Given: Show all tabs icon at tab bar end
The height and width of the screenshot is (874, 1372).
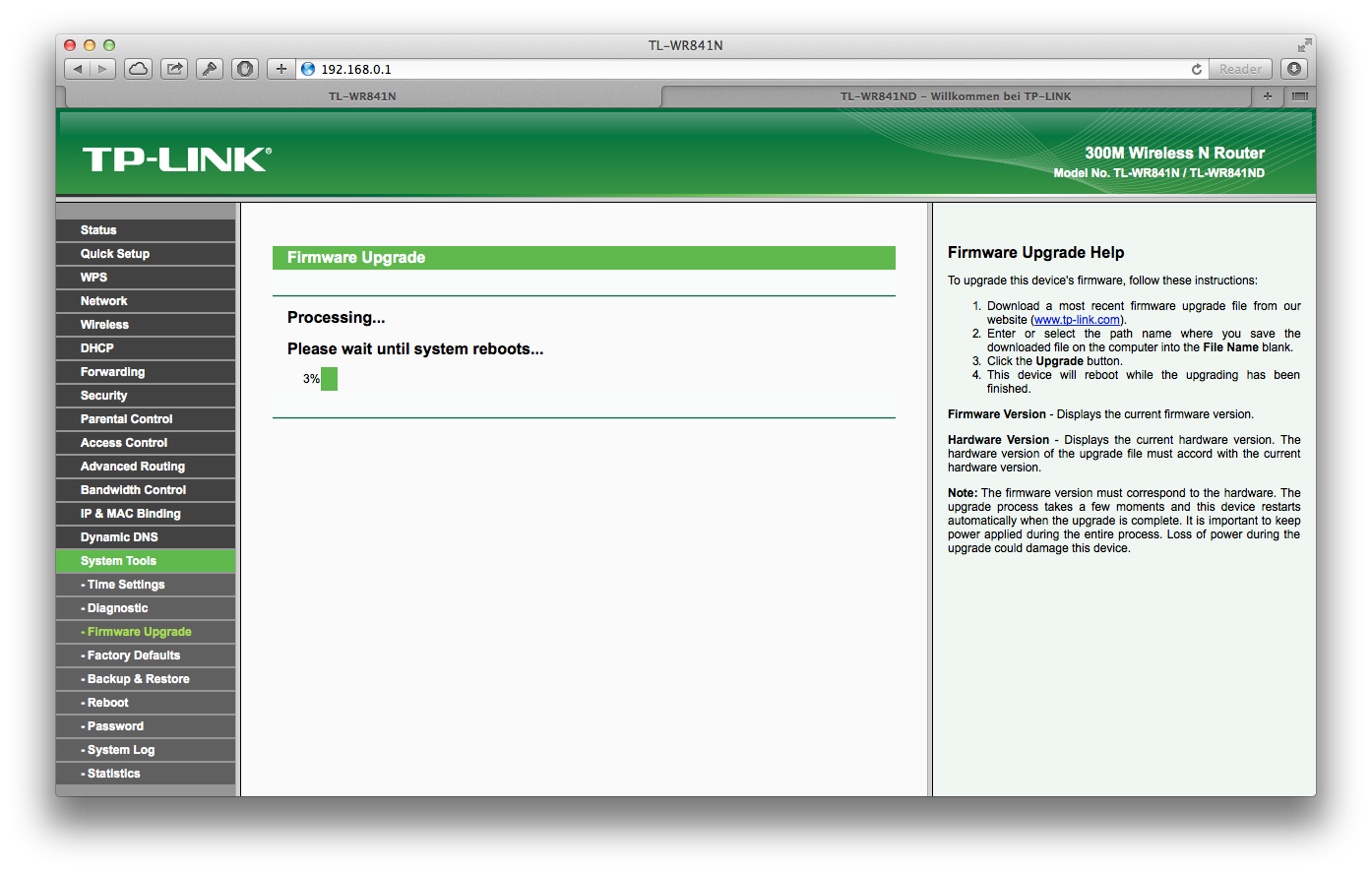Looking at the screenshot, I should (1299, 95).
